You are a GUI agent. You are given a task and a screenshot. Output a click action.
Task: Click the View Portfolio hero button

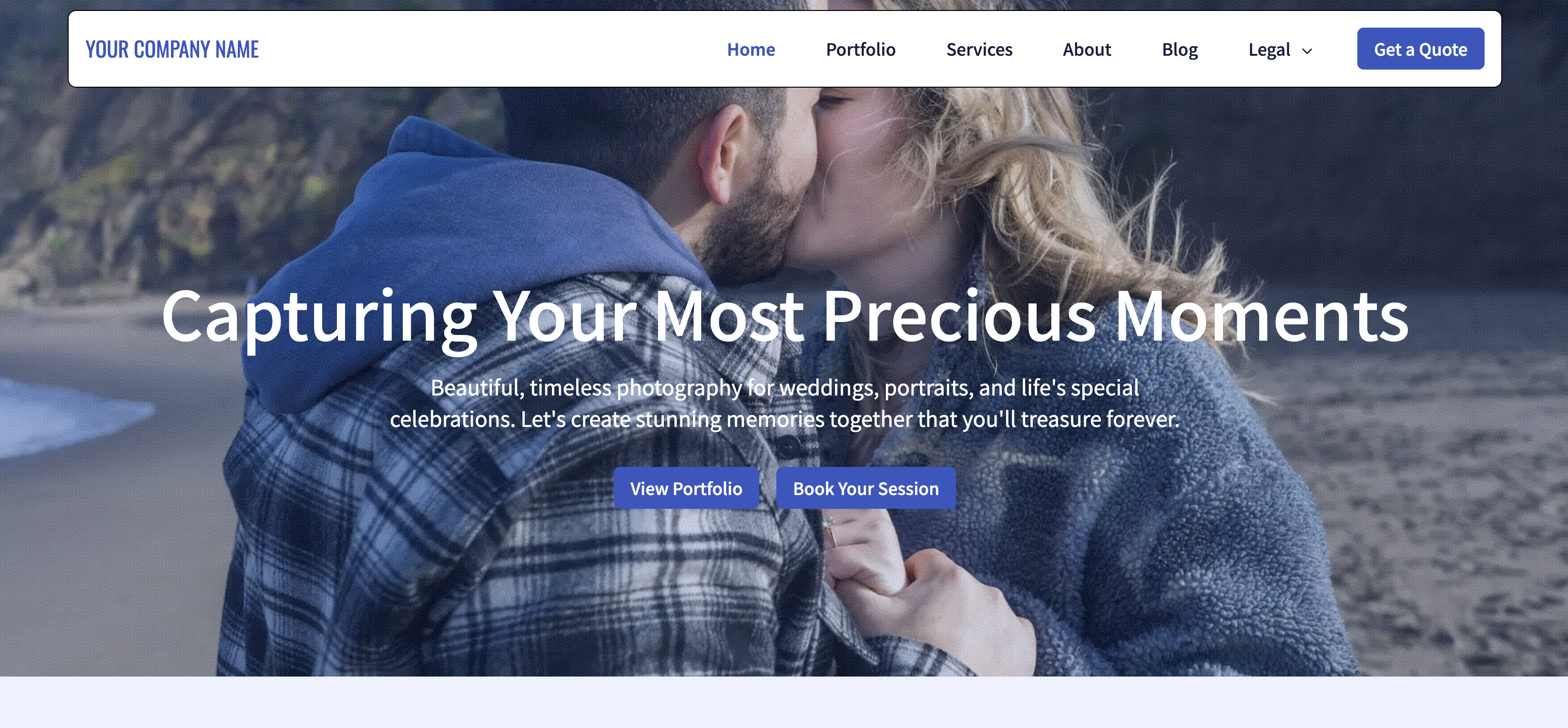[x=686, y=488]
